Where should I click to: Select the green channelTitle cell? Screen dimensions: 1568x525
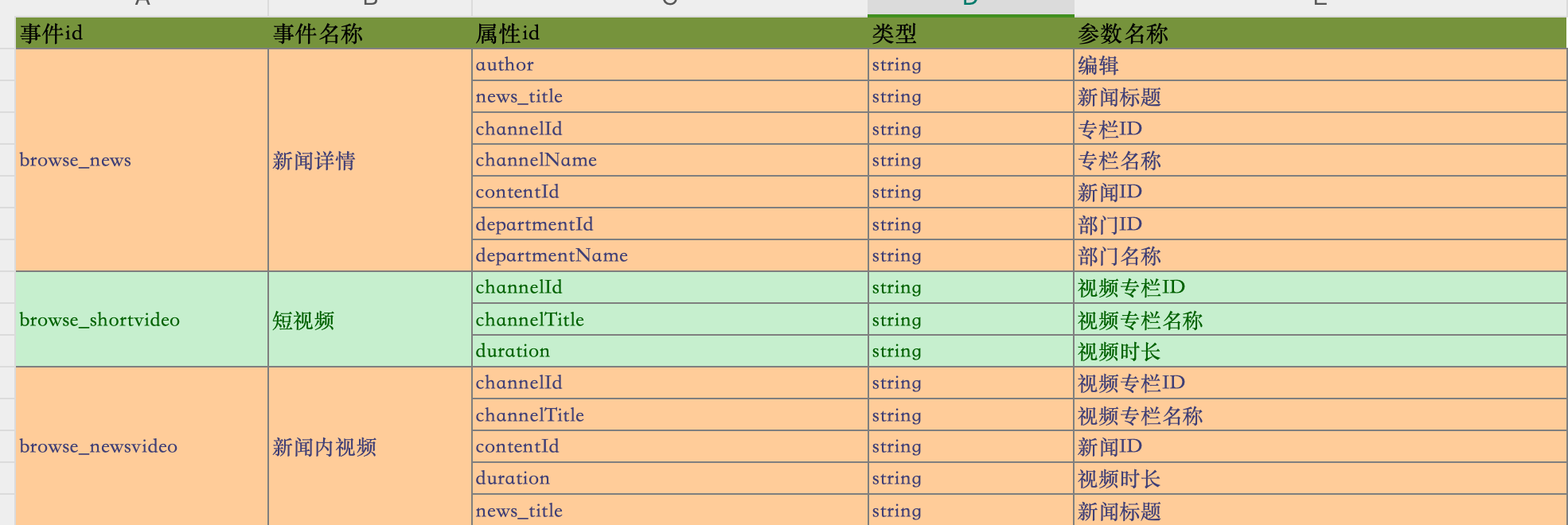(x=670, y=319)
